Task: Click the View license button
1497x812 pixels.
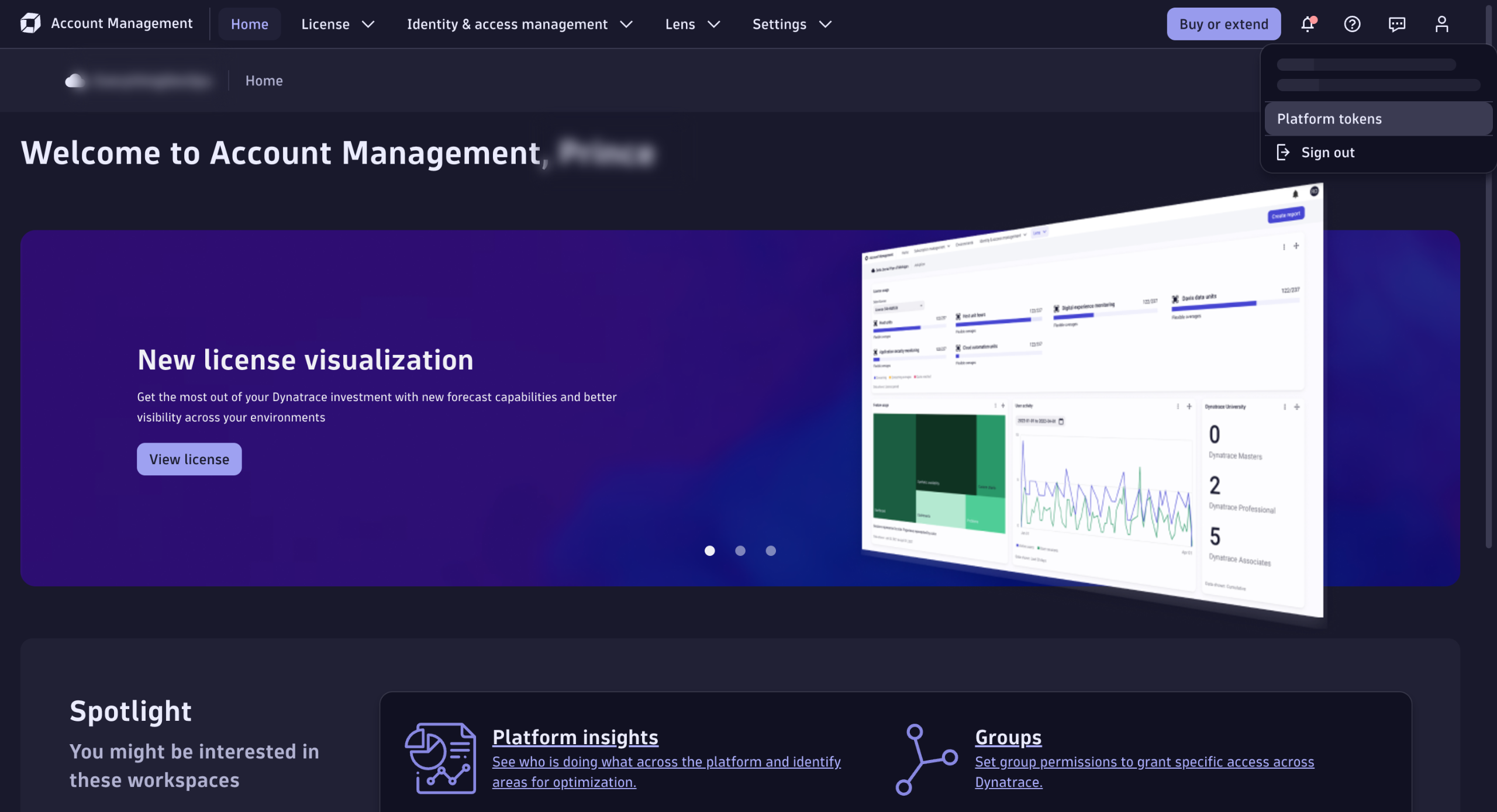Action: click(x=189, y=459)
